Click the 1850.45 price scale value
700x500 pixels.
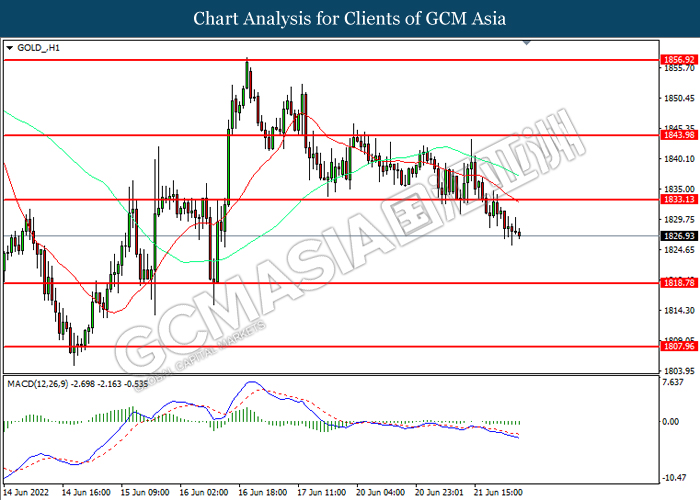(679, 98)
